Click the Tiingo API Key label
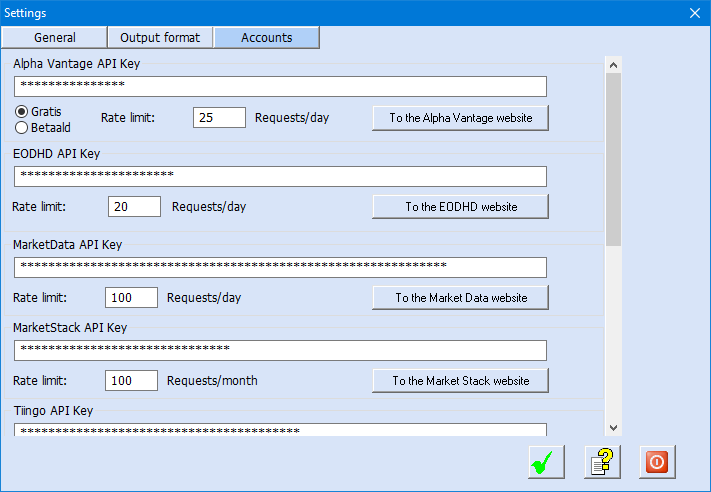The height and width of the screenshot is (492, 711). (x=54, y=411)
